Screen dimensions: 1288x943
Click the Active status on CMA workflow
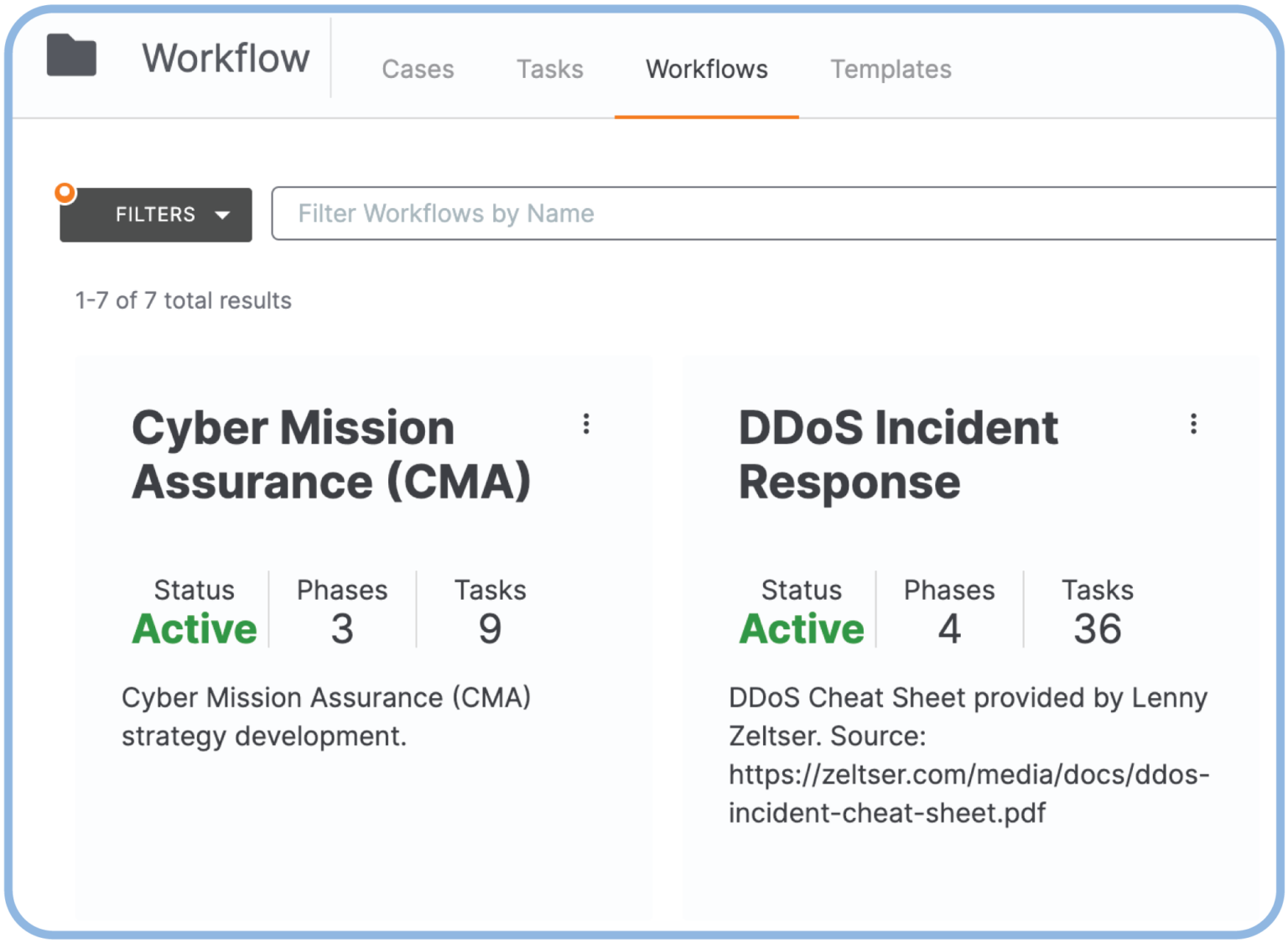click(x=194, y=628)
